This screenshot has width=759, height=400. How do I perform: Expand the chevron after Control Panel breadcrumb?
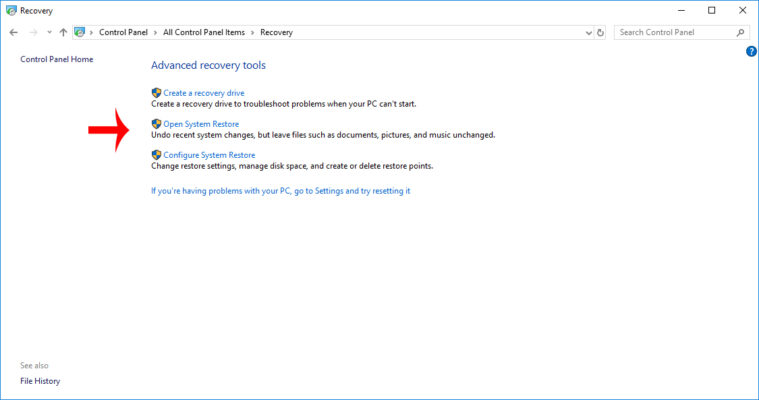click(x=156, y=32)
